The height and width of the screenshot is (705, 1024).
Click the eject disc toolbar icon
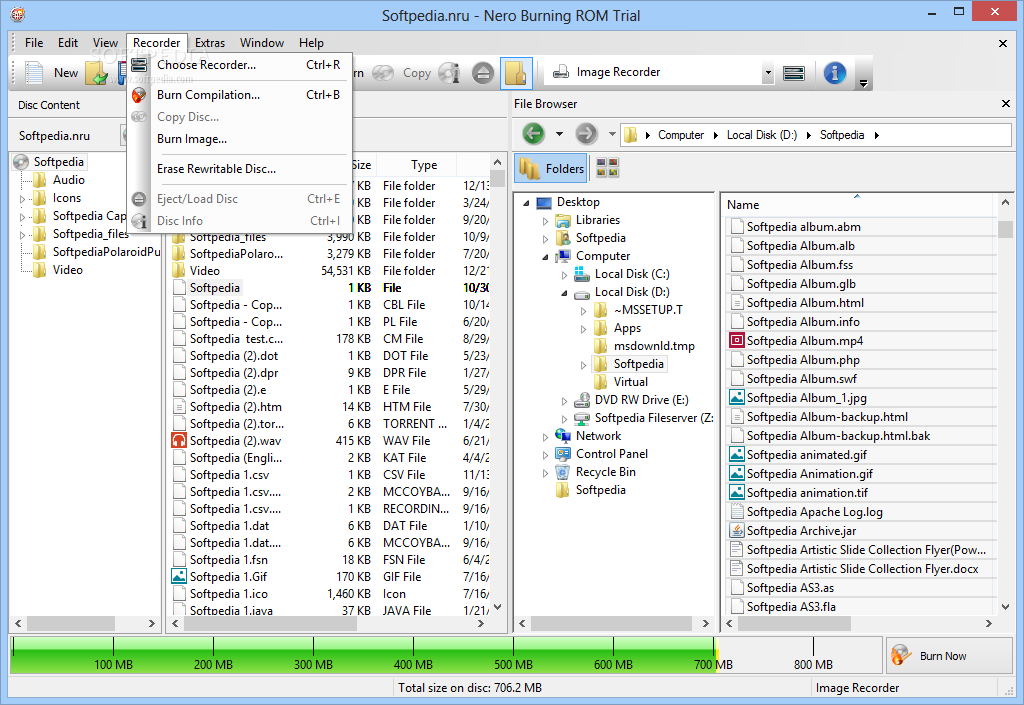(483, 73)
